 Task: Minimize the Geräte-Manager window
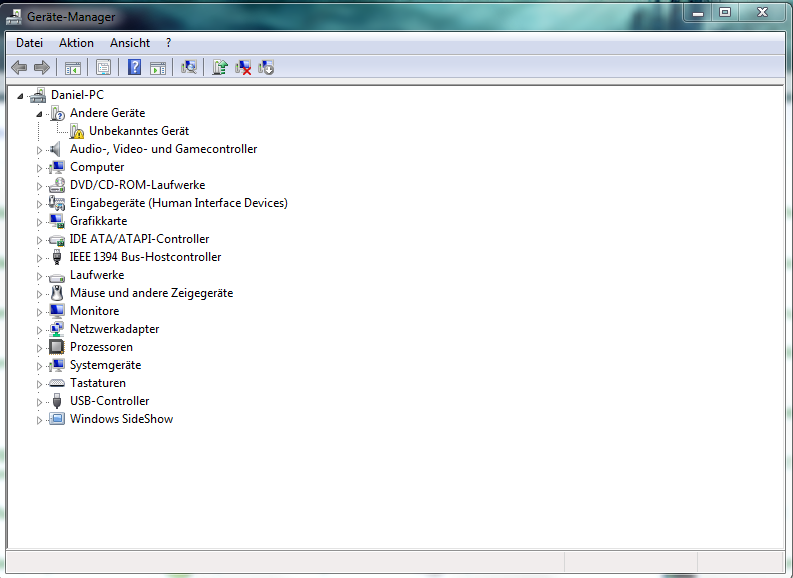pyautogui.click(x=698, y=13)
